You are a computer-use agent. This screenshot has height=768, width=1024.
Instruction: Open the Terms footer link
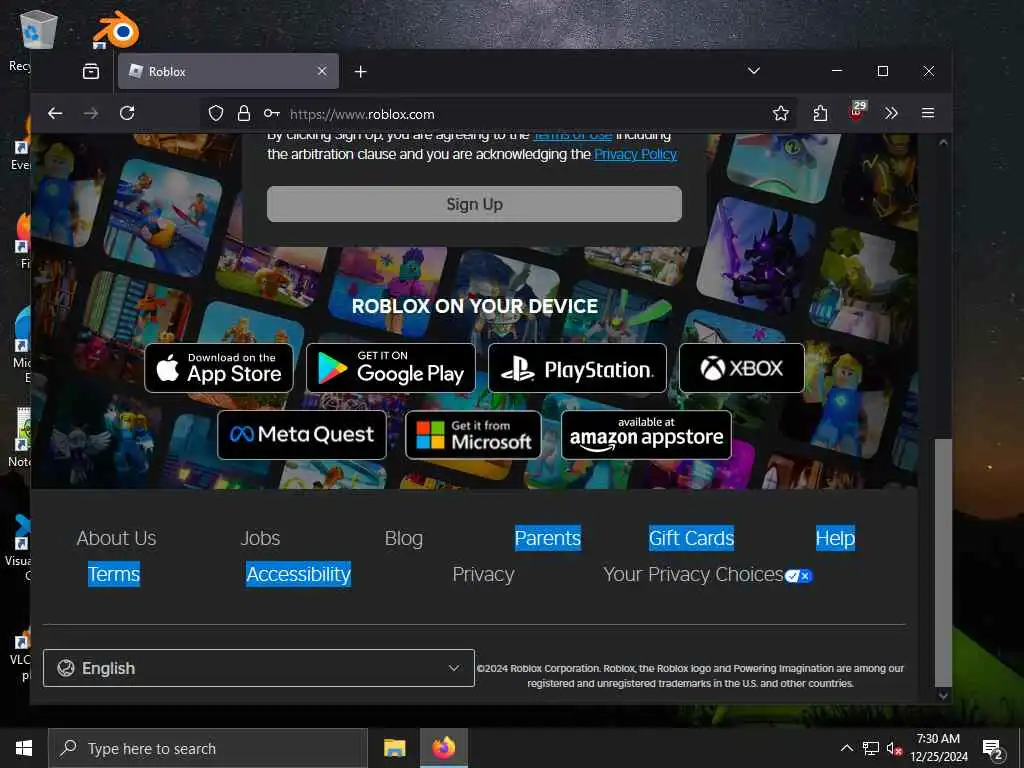114,574
